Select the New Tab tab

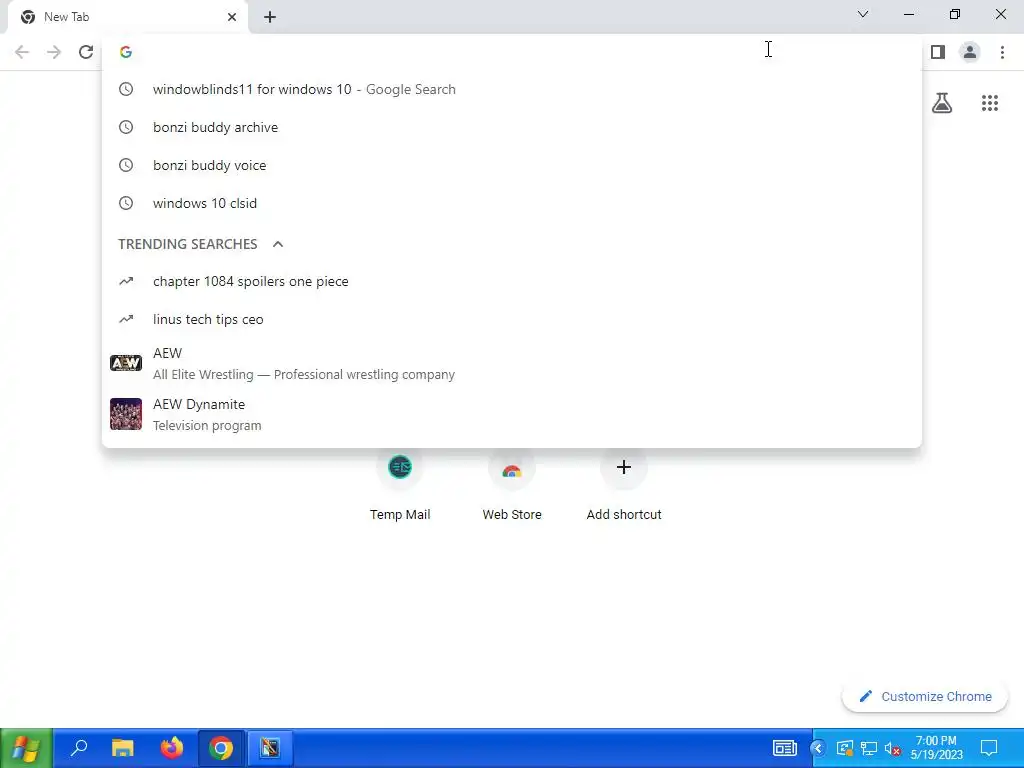click(x=127, y=17)
